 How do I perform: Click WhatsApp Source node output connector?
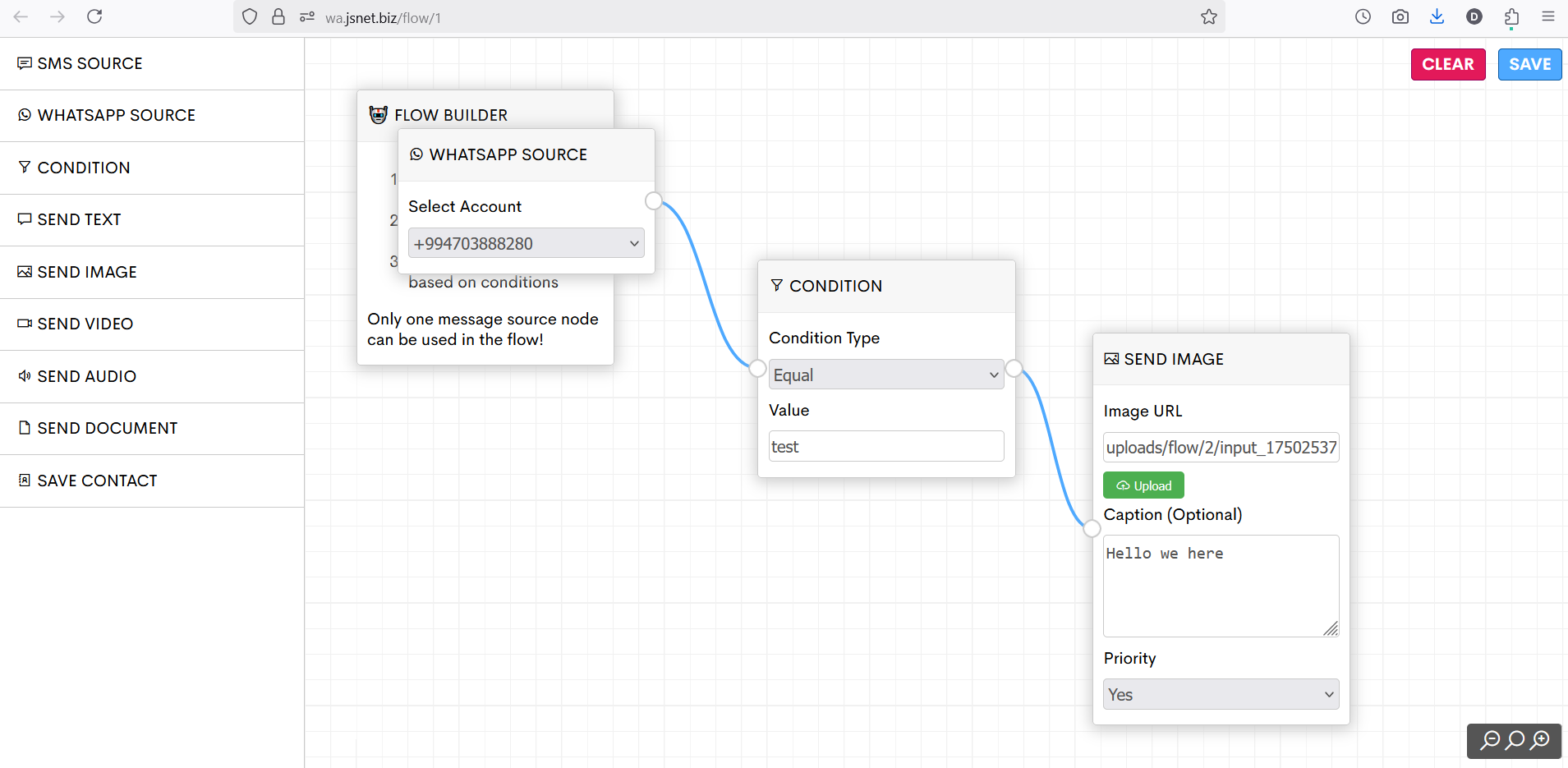(654, 200)
